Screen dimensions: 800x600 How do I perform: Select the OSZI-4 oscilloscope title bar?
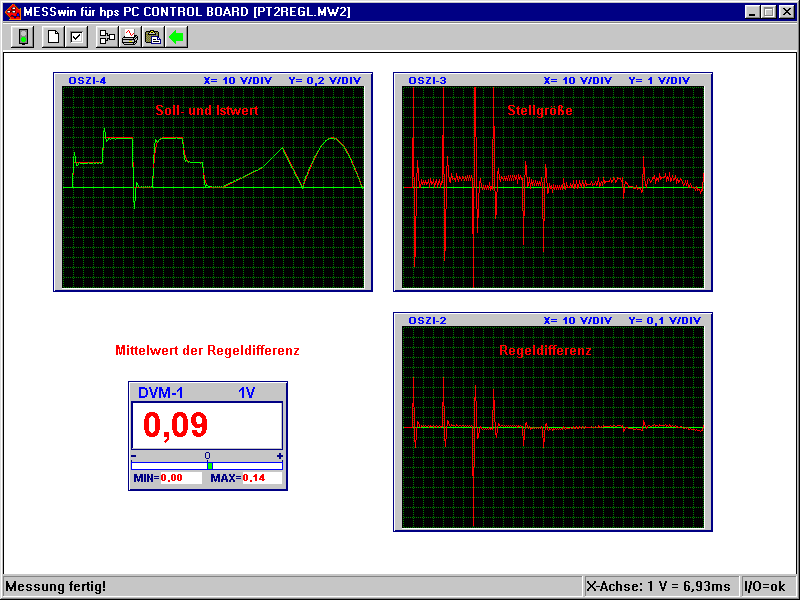213,80
